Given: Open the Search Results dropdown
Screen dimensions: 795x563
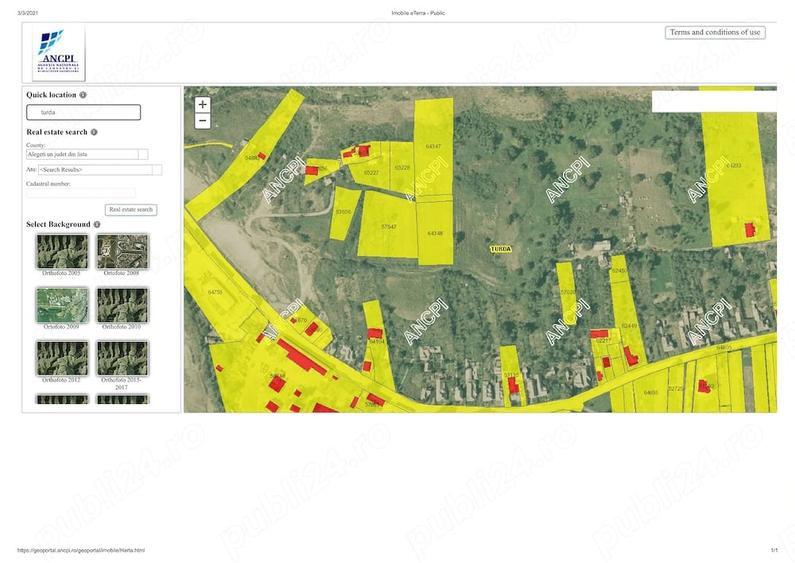Looking at the screenshot, I should coord(100,170).
